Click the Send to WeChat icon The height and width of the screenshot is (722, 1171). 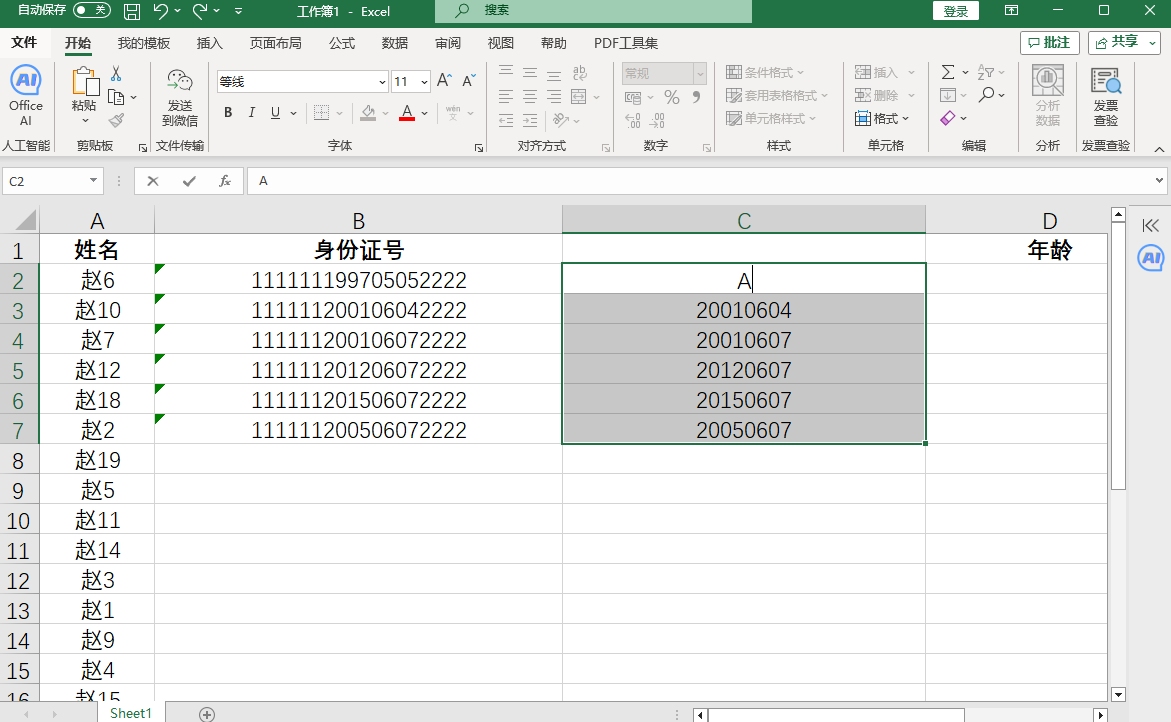coord(180,97)
